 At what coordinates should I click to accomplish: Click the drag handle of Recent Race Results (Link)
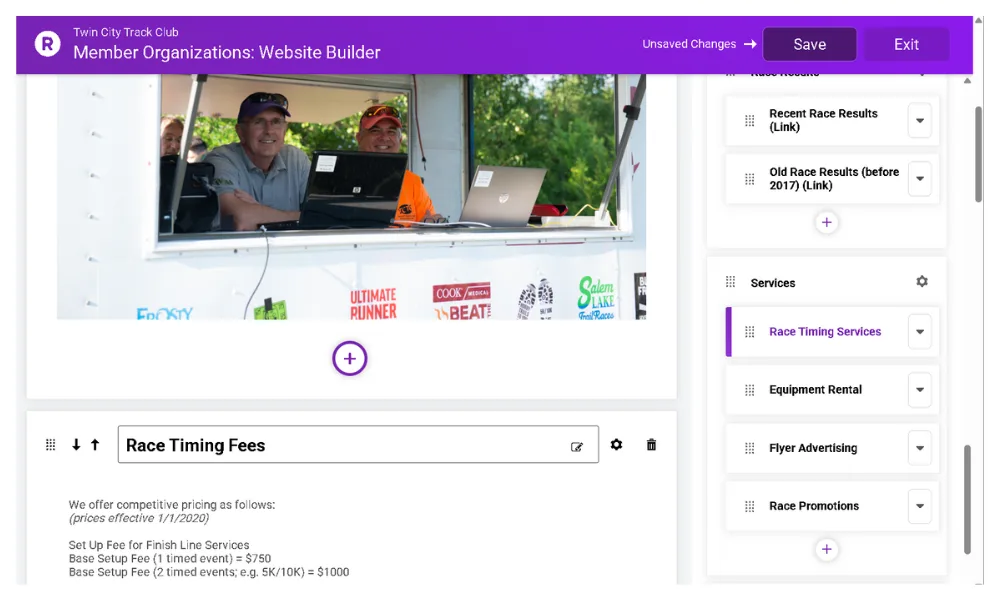pos(749,121)
